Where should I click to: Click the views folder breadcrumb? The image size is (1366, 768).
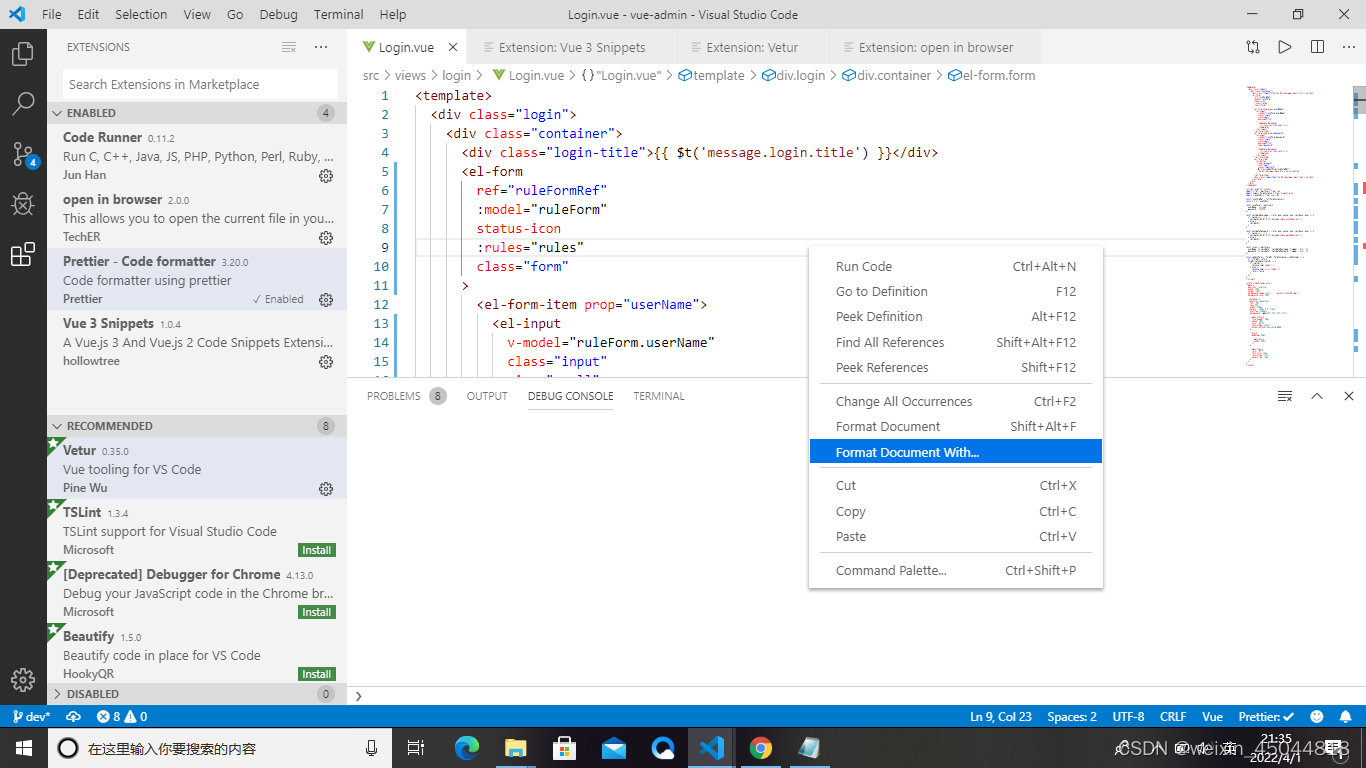[410, 75]
